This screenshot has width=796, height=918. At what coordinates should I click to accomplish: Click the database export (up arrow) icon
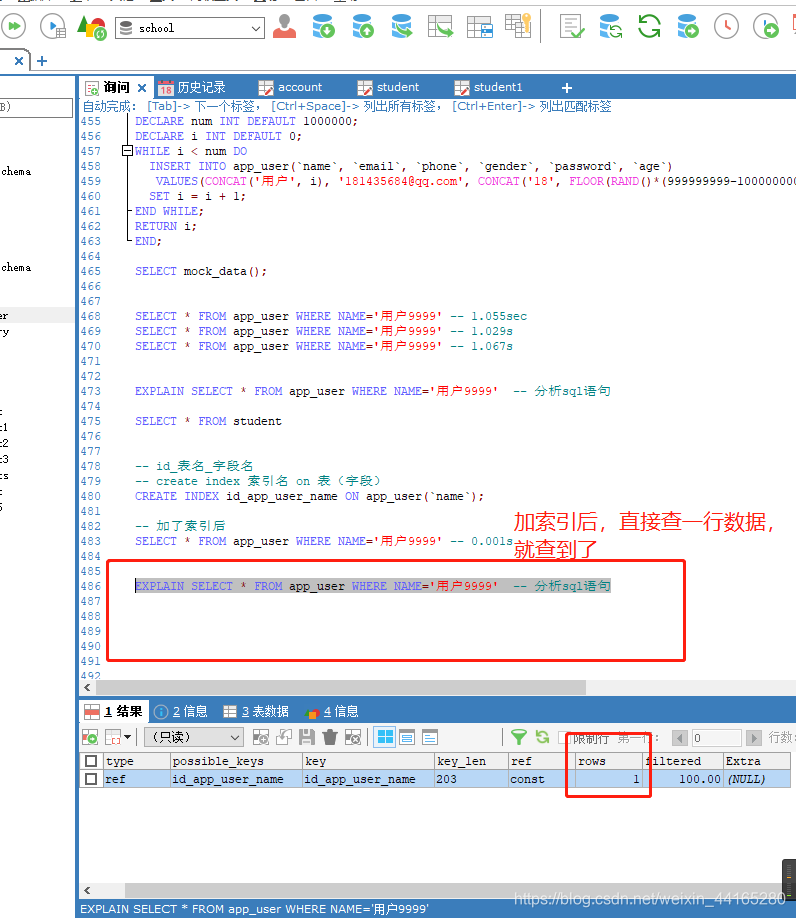tap(363, 26)
